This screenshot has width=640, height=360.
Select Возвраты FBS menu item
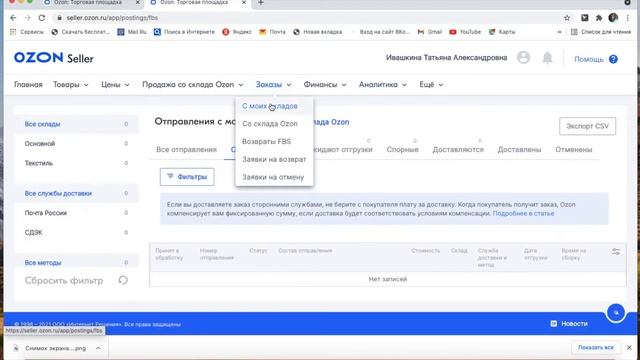click(274, 142)
